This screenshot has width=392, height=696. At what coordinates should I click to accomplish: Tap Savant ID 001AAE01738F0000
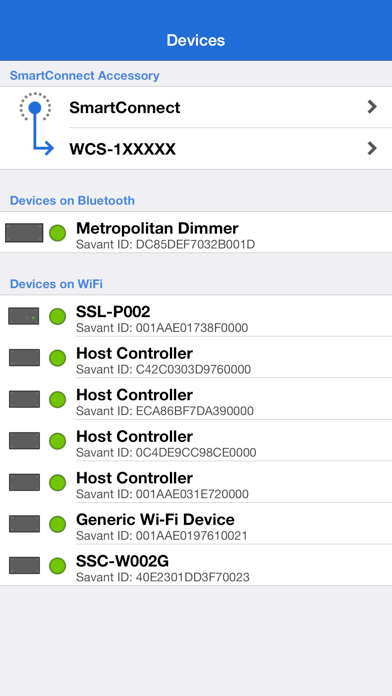tap(162, 328)
